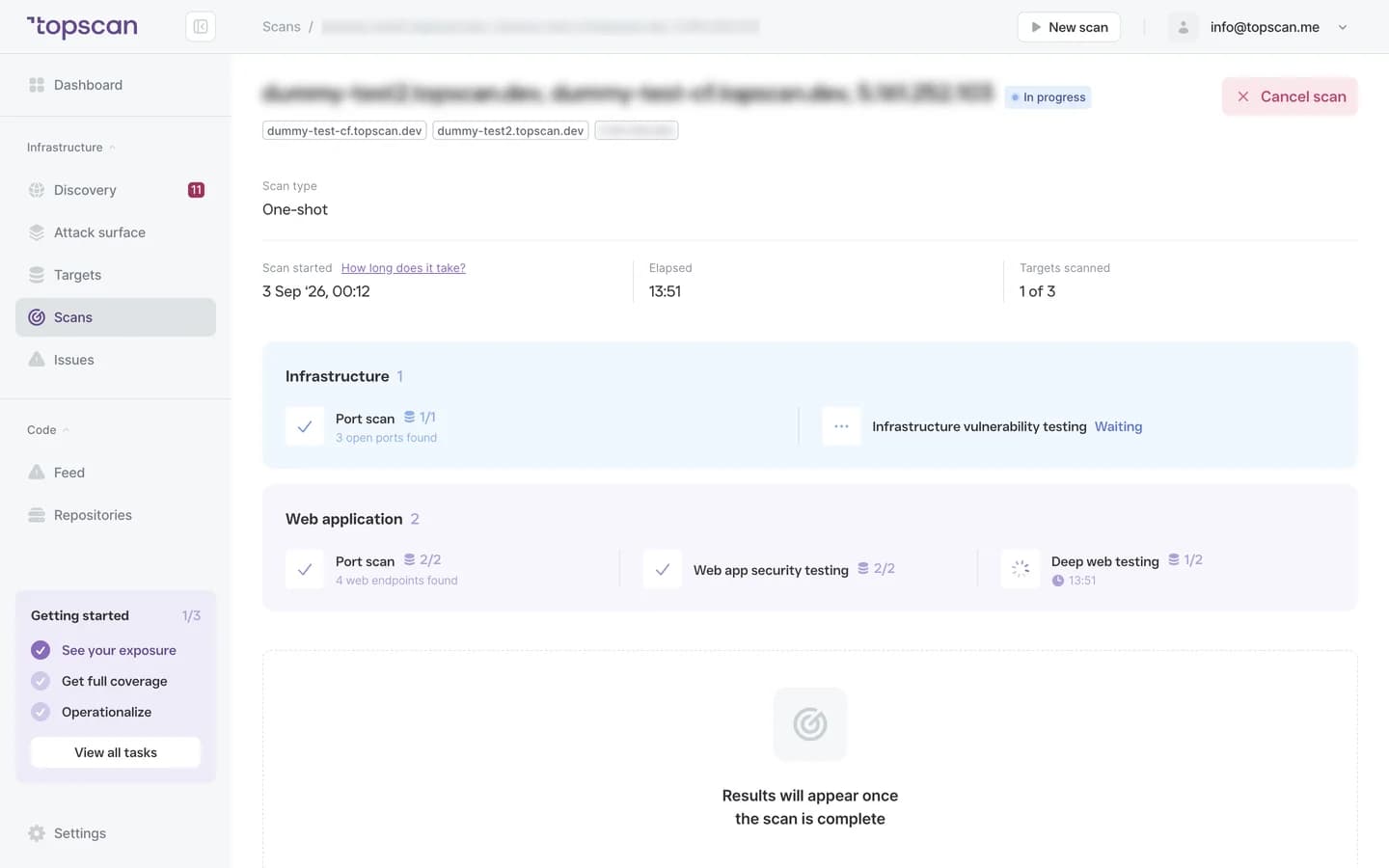The width and height of the screenshot is (1389, 868).
Task: Cancel the scan in progress
Action: (1290, 96)
